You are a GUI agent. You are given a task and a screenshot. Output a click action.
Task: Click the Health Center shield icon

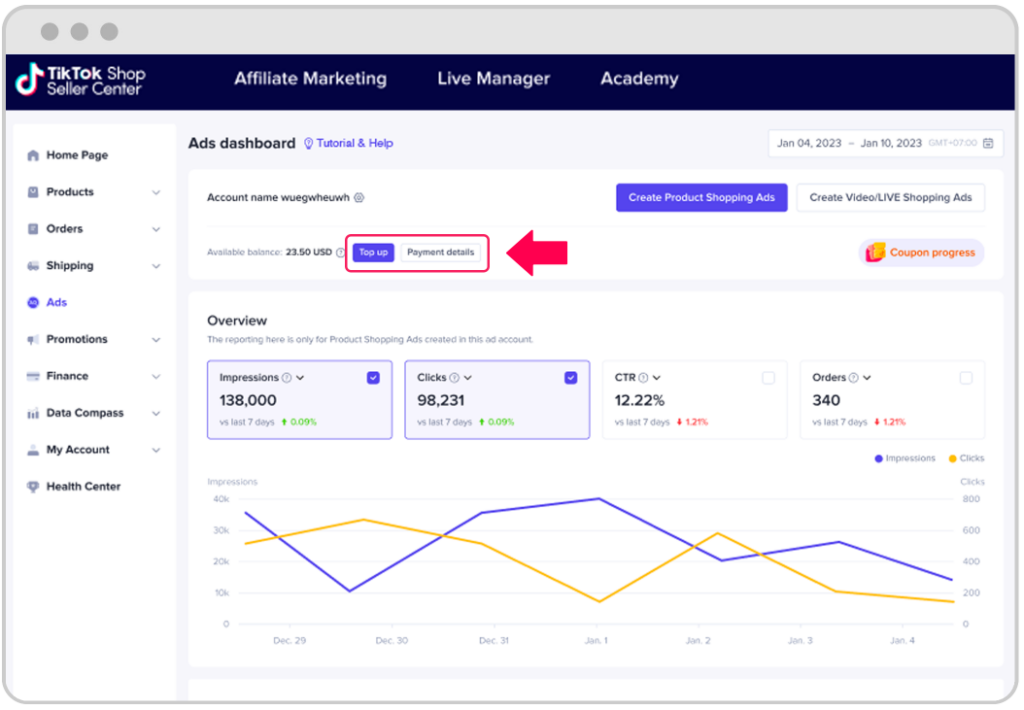(33, 487)
